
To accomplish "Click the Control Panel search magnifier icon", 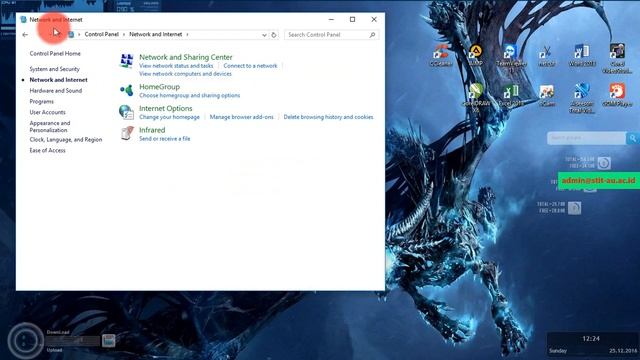I will (x=372, y=35).
